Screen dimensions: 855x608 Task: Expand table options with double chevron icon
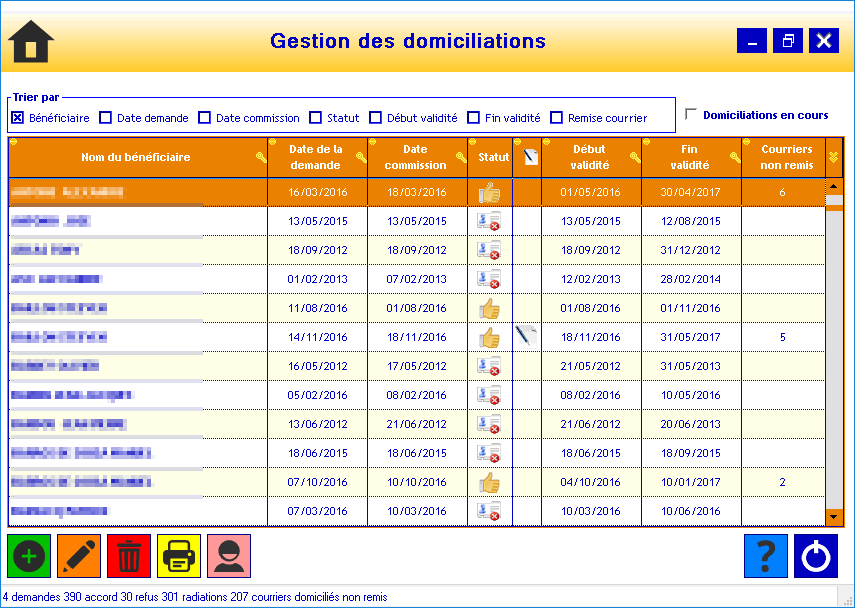(x=834, y=157)
